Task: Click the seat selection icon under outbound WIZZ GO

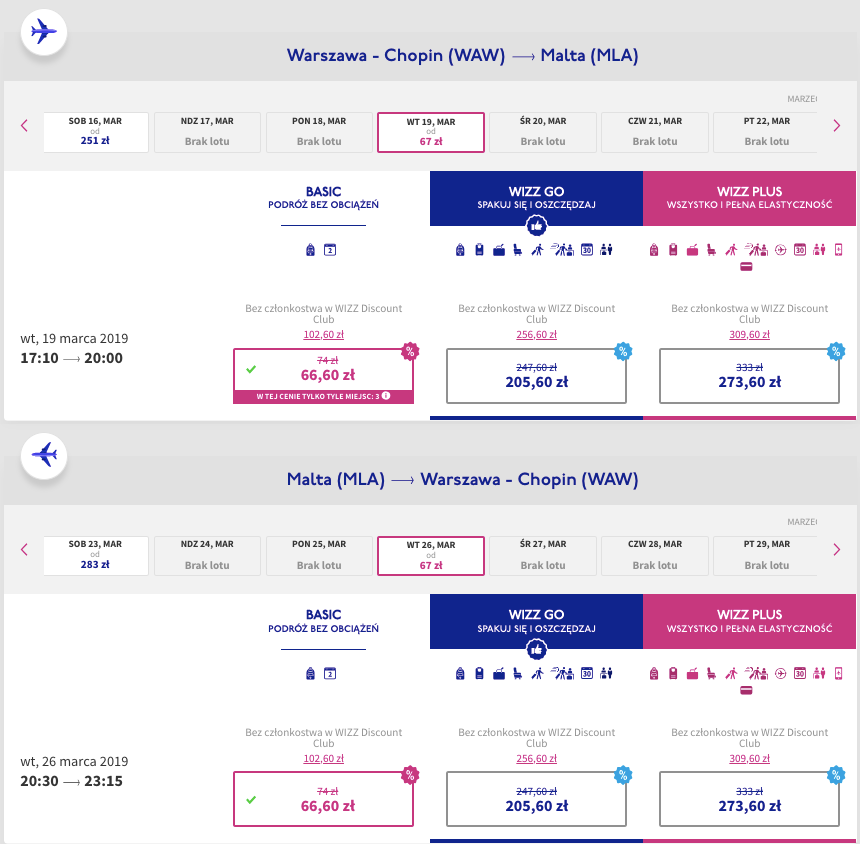Action: point(517,250)
